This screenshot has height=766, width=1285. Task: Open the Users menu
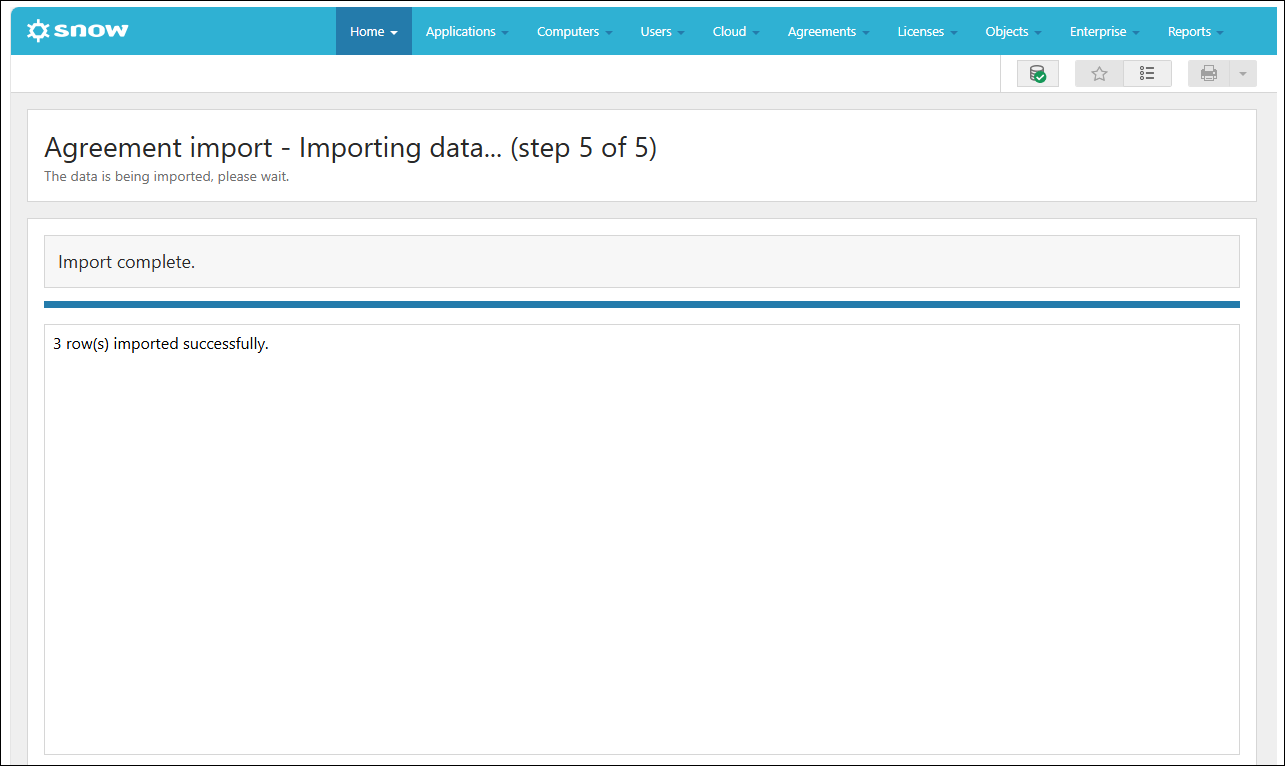663,31
